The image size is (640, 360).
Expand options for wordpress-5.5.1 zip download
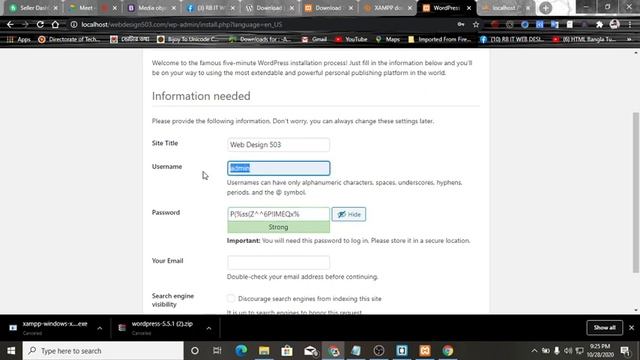click(x=209, y=328)
